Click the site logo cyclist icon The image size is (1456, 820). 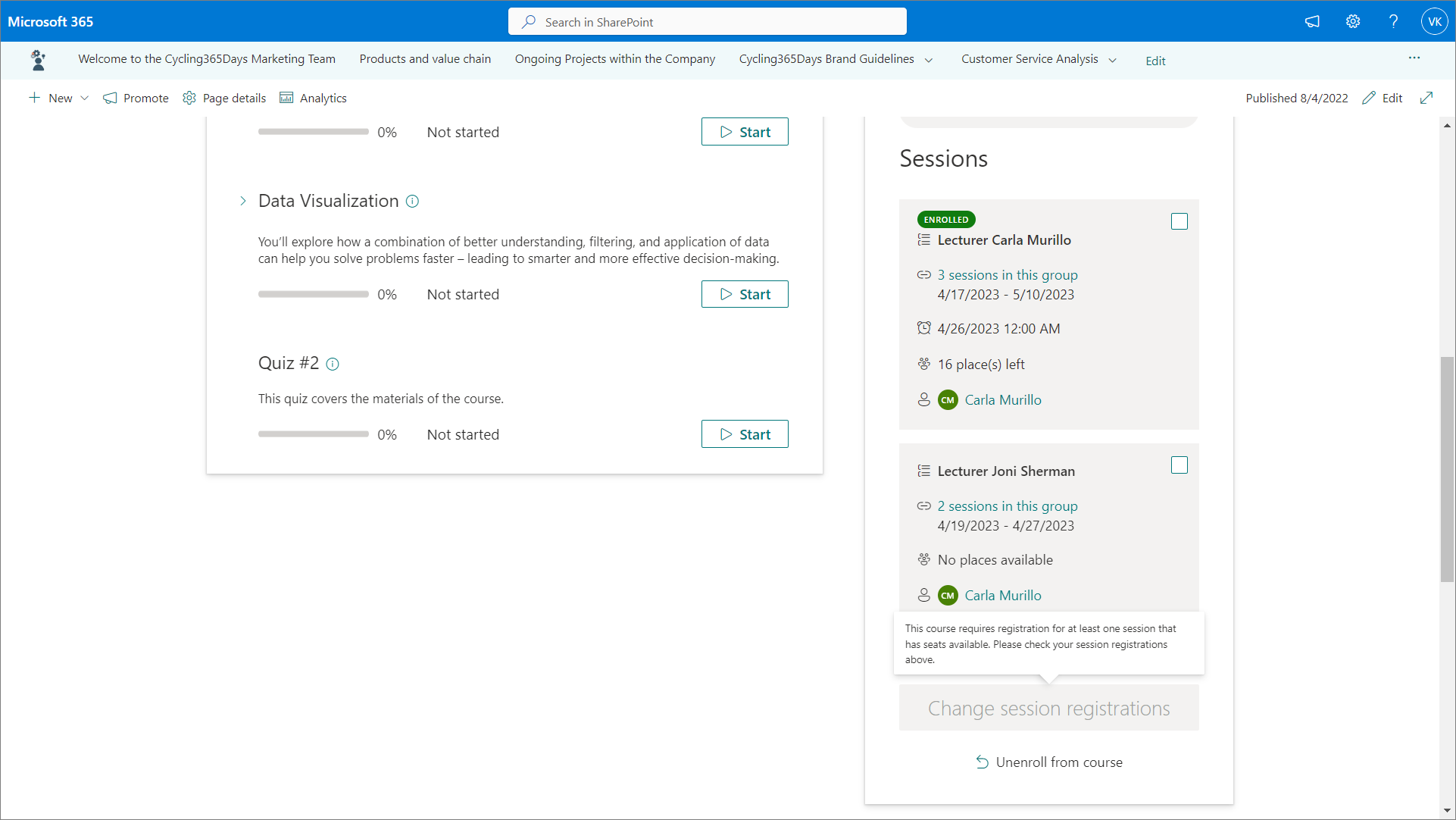click(38, 59)
